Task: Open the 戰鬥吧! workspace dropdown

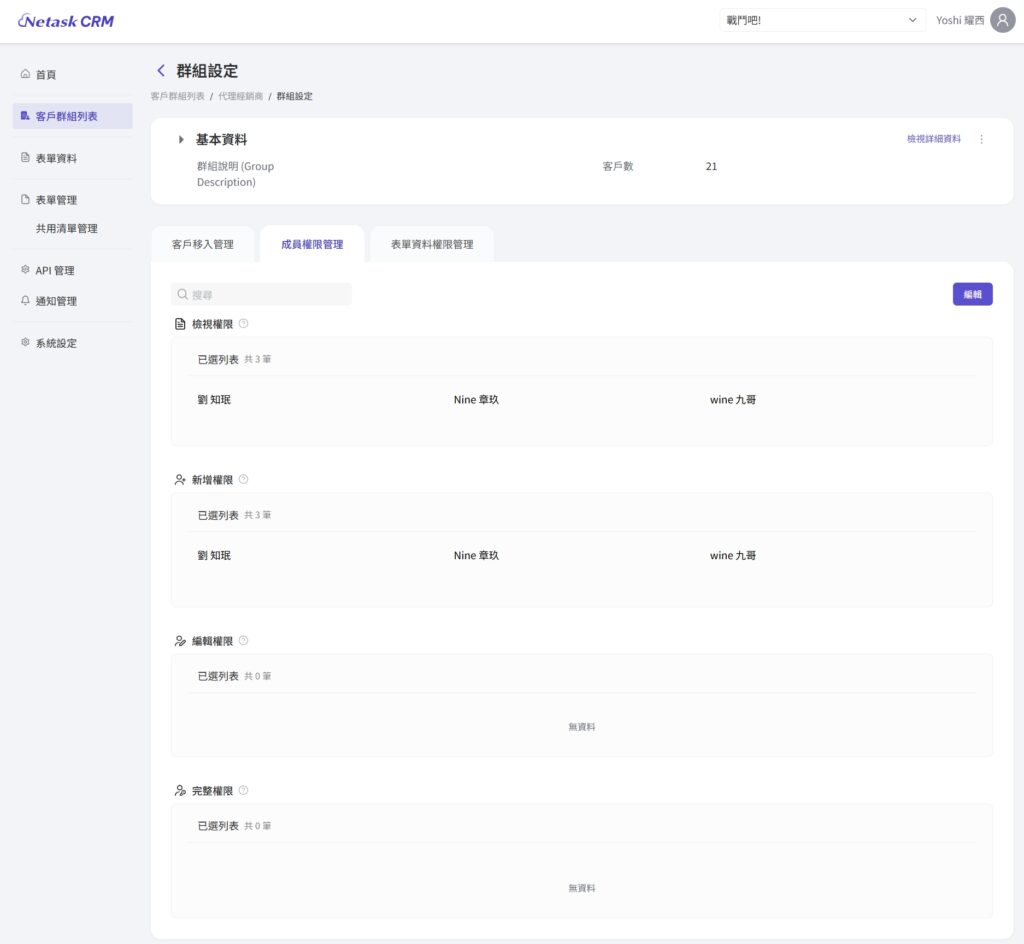Action: [x=822, y=20]
